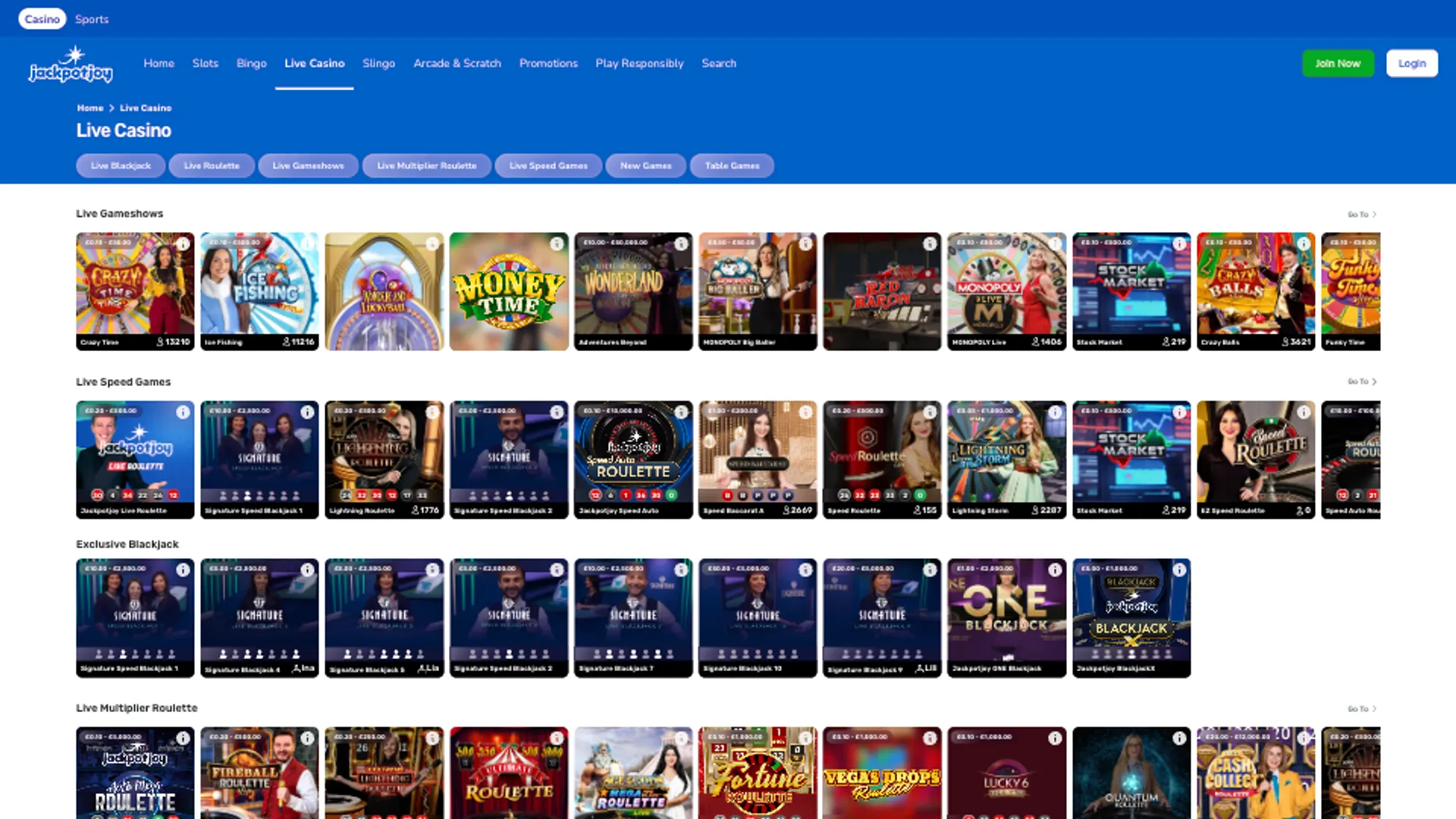Screen dimensions: 1456x819
Task: Open info icon on Ice Fishing card
Action: [x=307, y=243]
